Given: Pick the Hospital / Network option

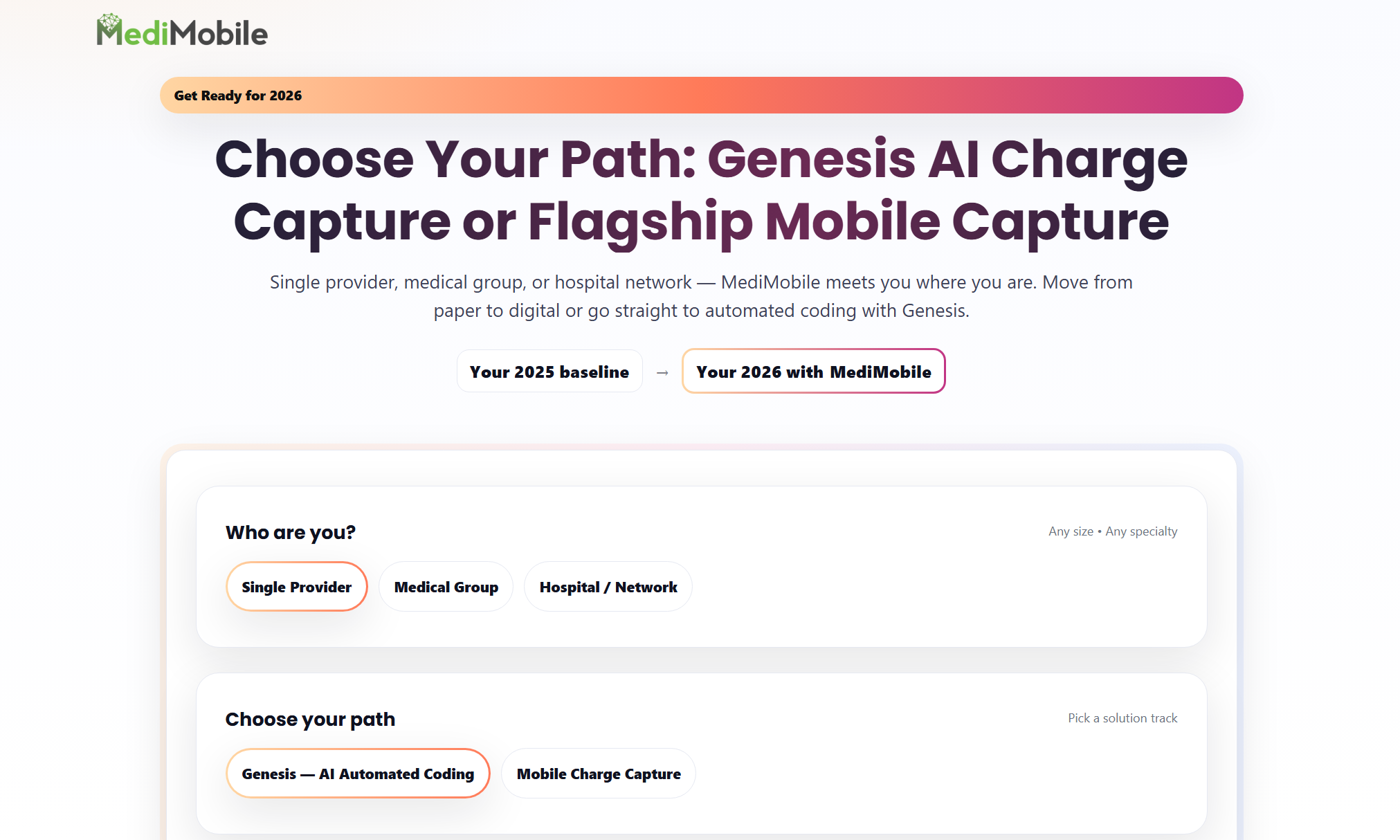Looking at the screenshot, I should click(608, 587).
